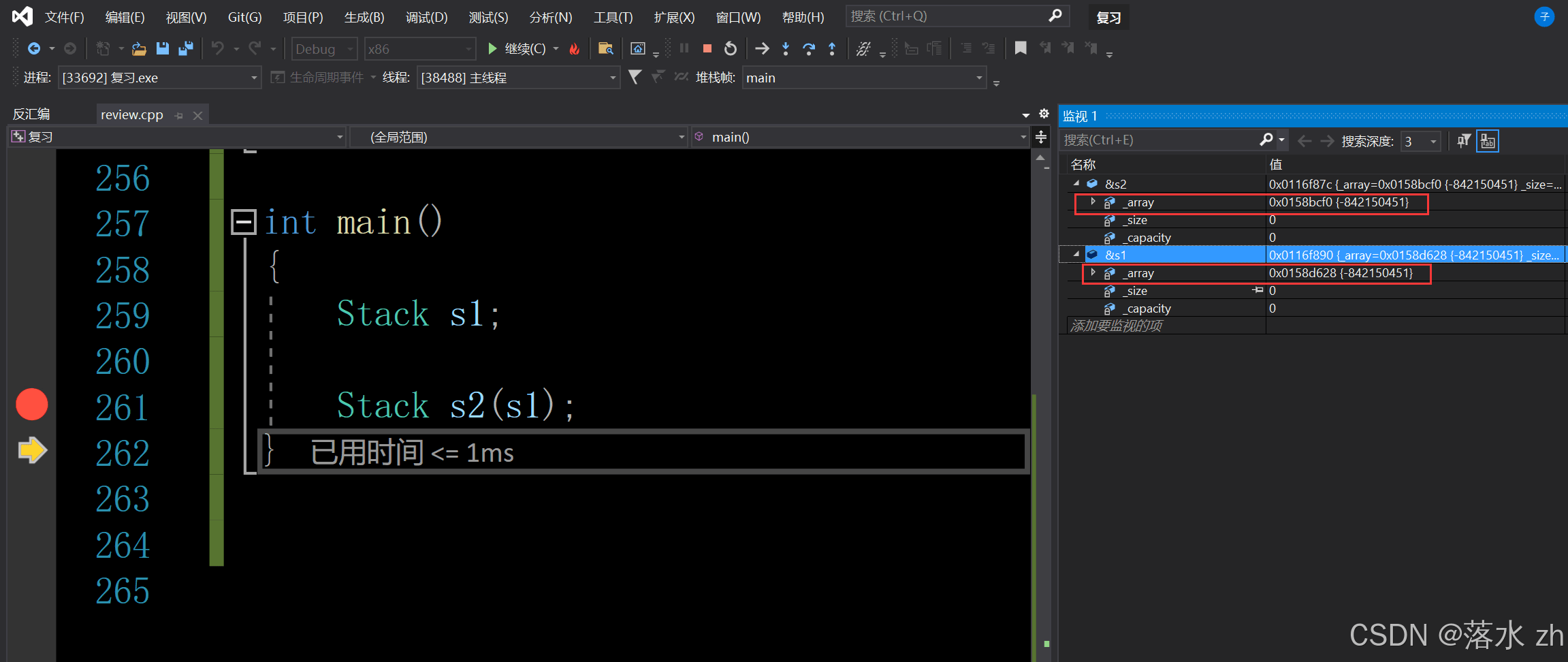The height and width of the screenshot is (662, 1568).
Task: Collapse the &s1 watch entry
Action: click(1076, 254)
